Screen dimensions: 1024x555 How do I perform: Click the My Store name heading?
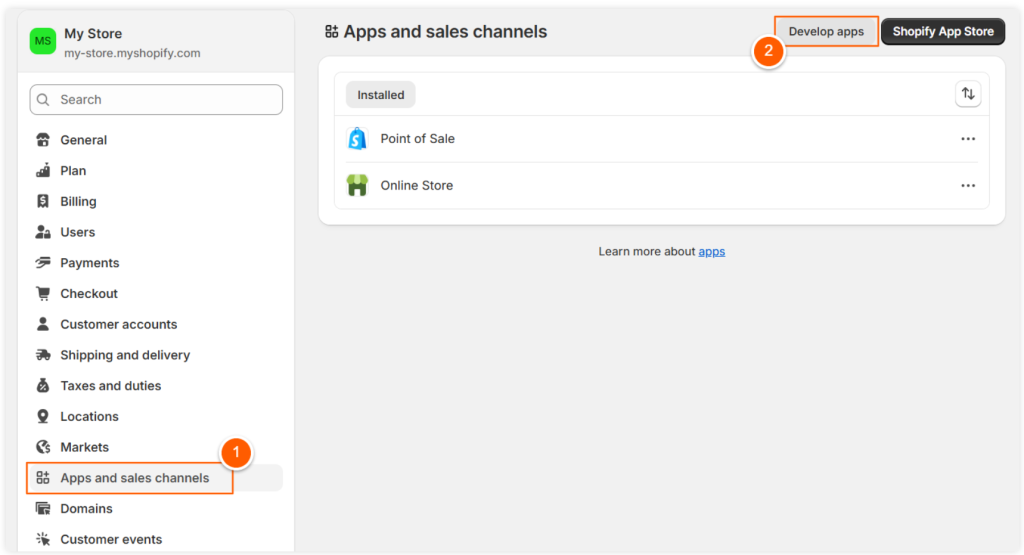(93, 33)
